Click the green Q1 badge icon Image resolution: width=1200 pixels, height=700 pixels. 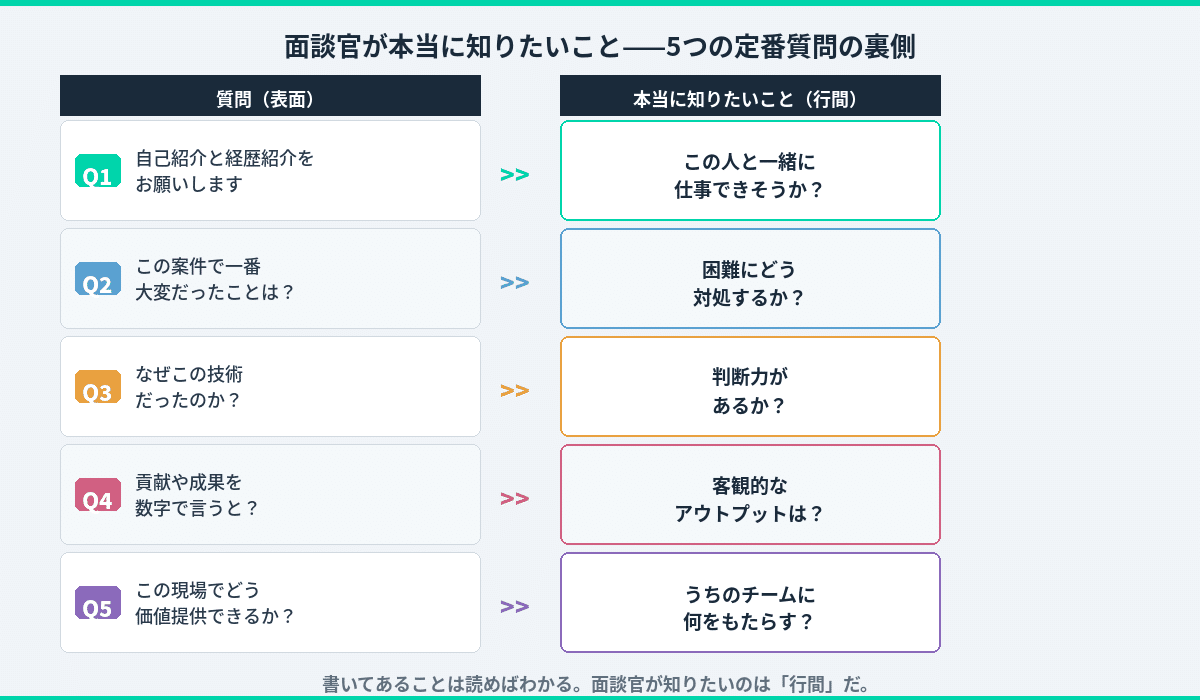point(97,171)
